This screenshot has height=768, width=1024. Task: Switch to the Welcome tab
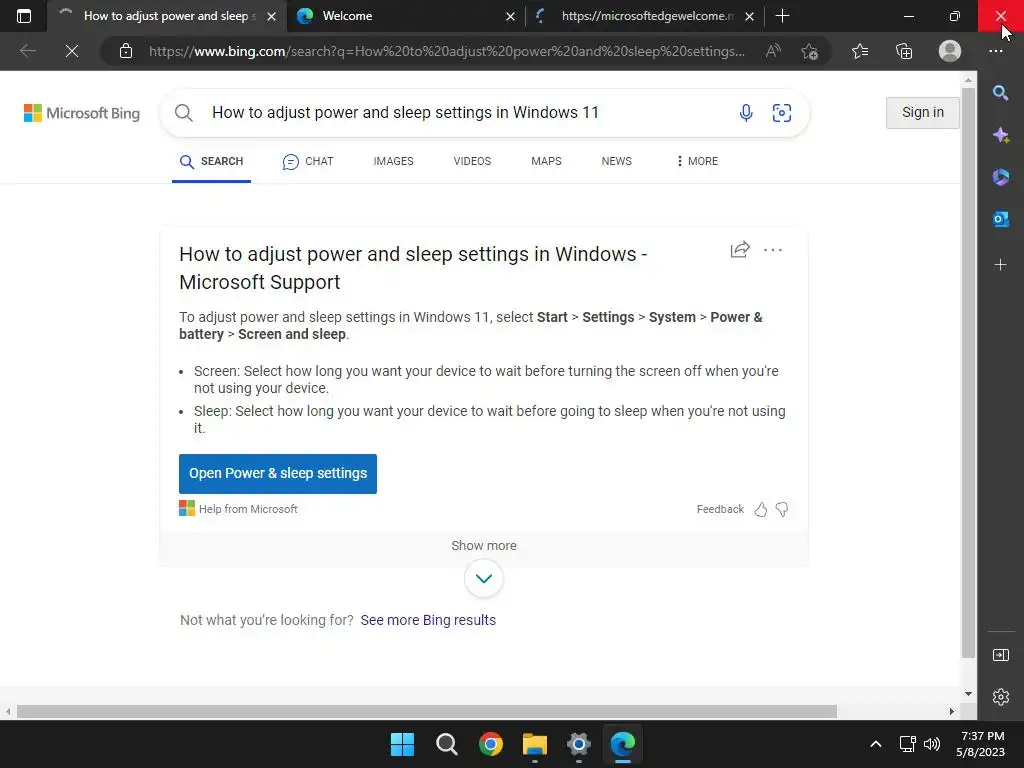pyautogui.click(x=405, y=16)
